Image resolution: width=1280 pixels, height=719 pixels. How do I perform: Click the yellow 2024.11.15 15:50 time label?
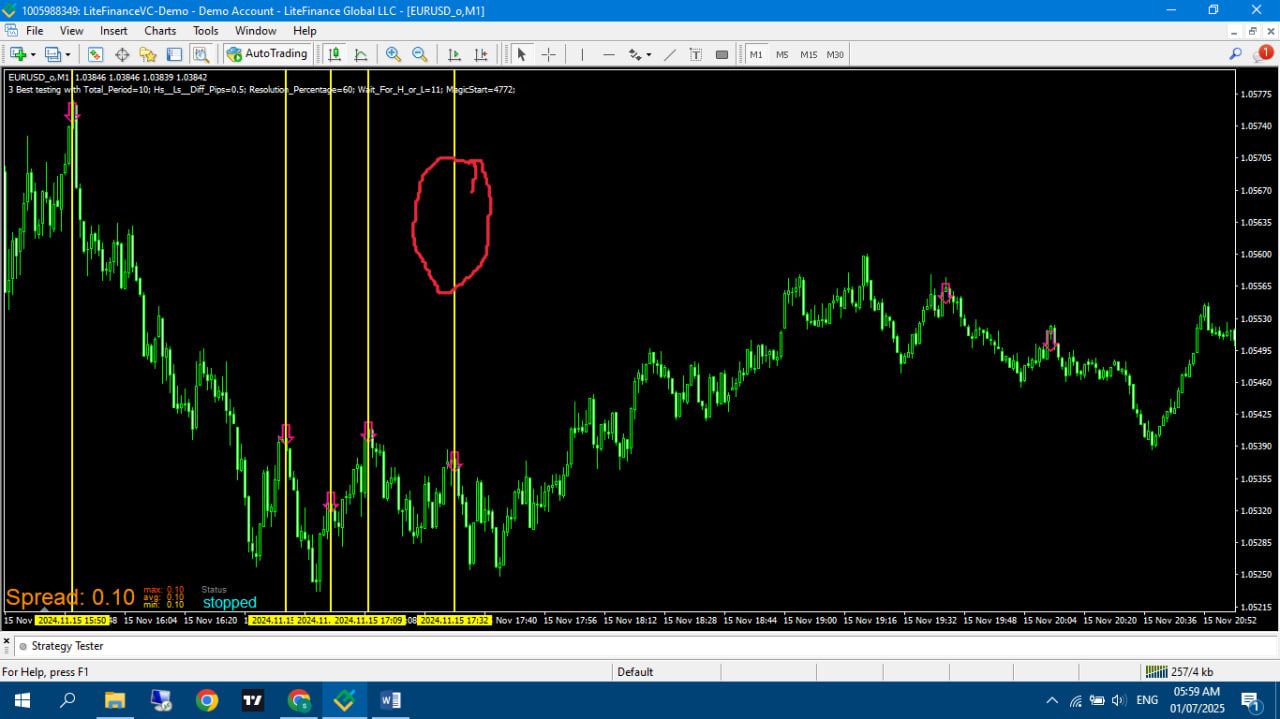(72, 620)
